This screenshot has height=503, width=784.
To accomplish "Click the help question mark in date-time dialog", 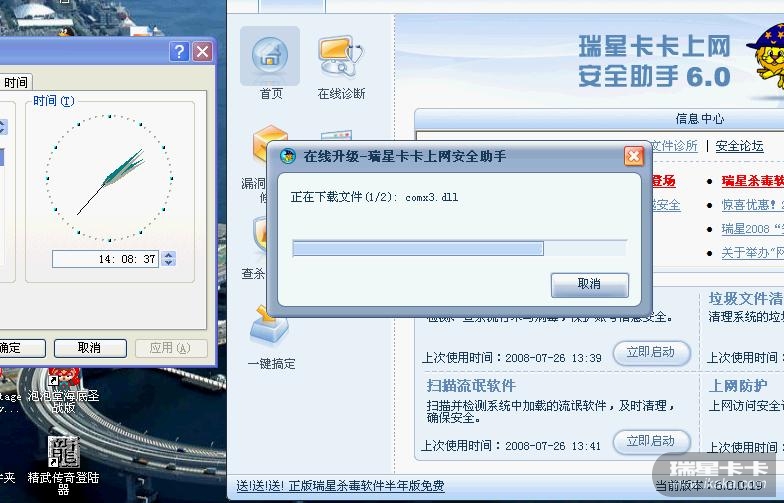I will (x=179, y=52).
